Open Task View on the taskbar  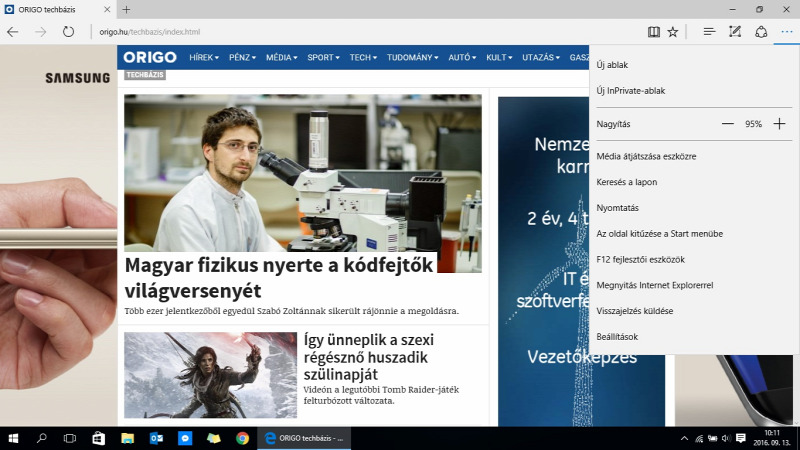click(70, 438)
